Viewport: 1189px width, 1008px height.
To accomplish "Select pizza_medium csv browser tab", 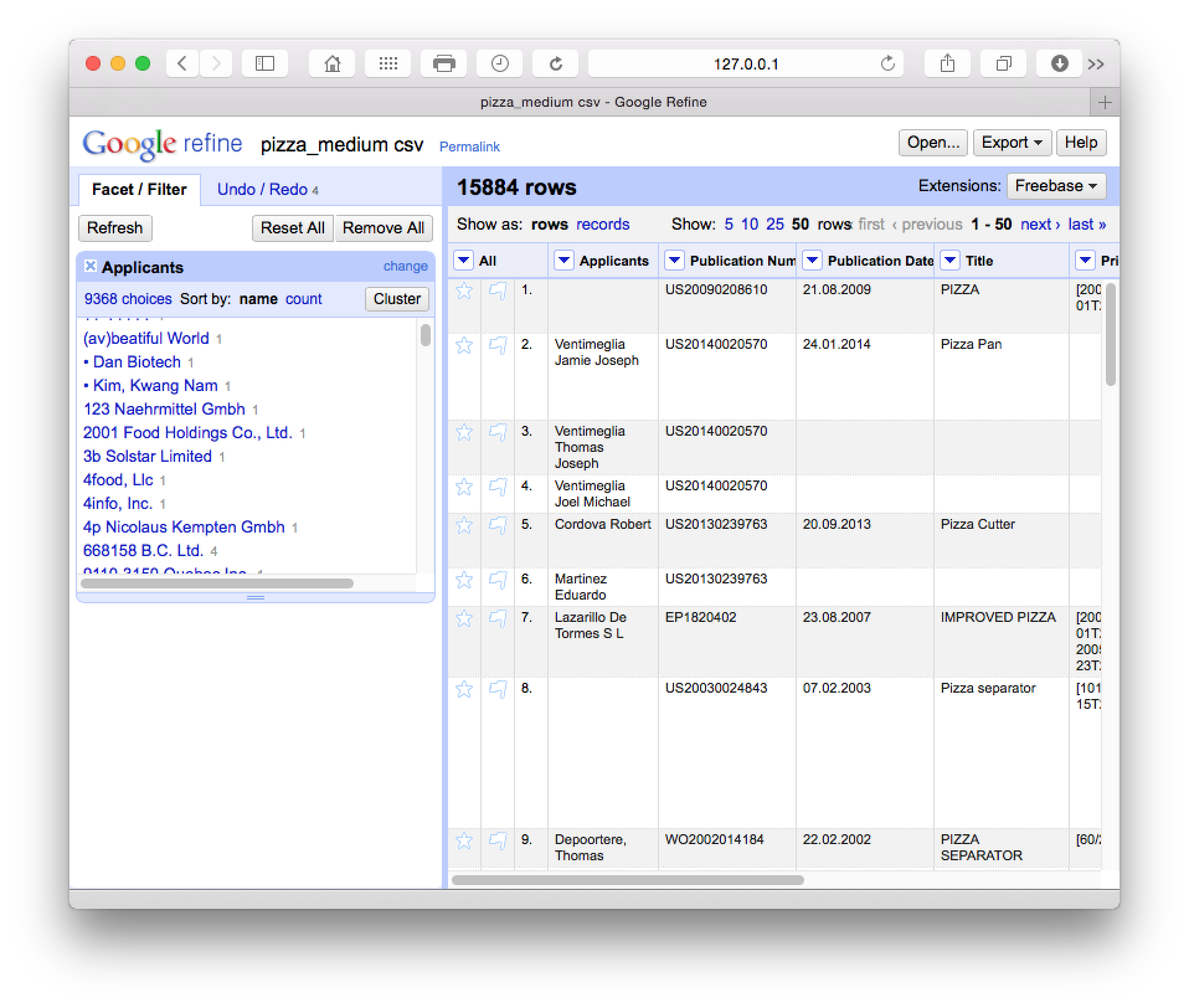I will (593, 102).
